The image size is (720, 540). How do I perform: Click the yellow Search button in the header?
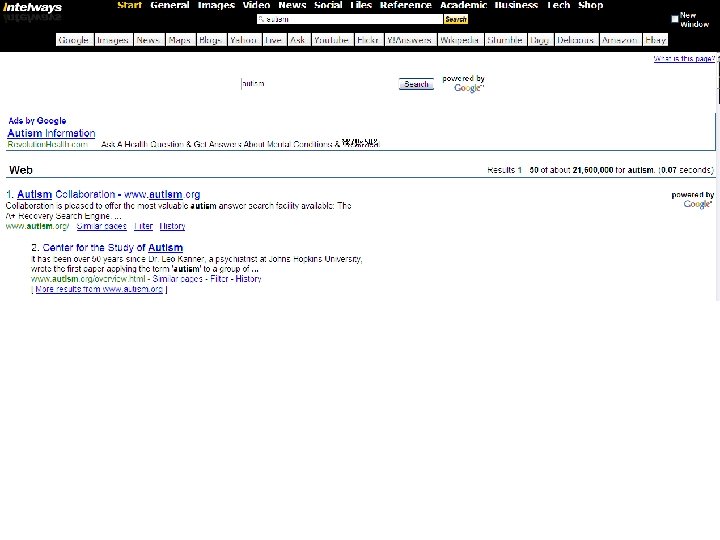pos(456,19)
